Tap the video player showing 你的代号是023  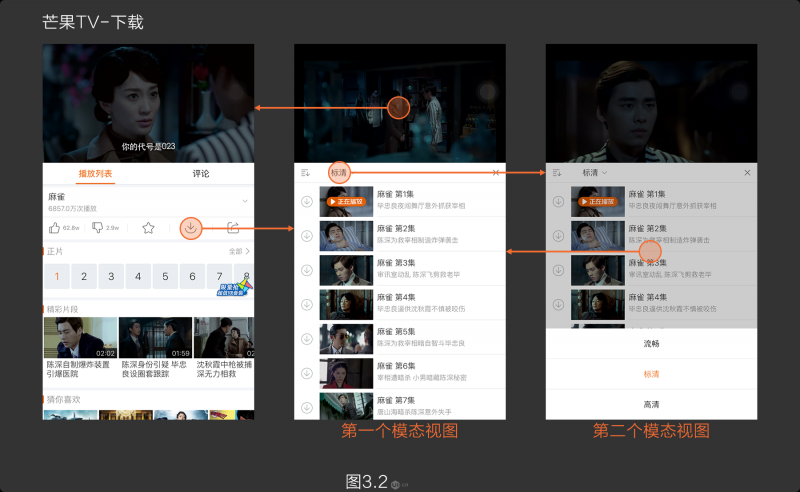tap(148, 104)
